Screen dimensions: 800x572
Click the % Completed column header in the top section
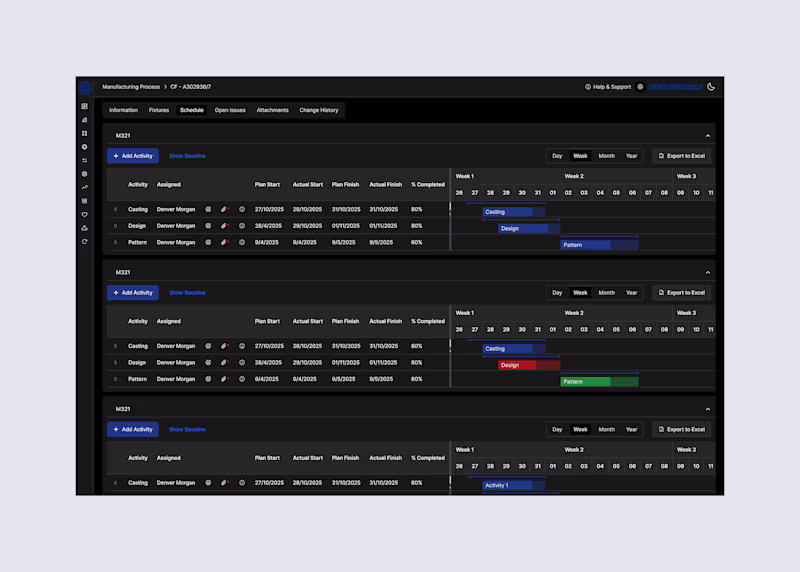[x=428, y=185]
